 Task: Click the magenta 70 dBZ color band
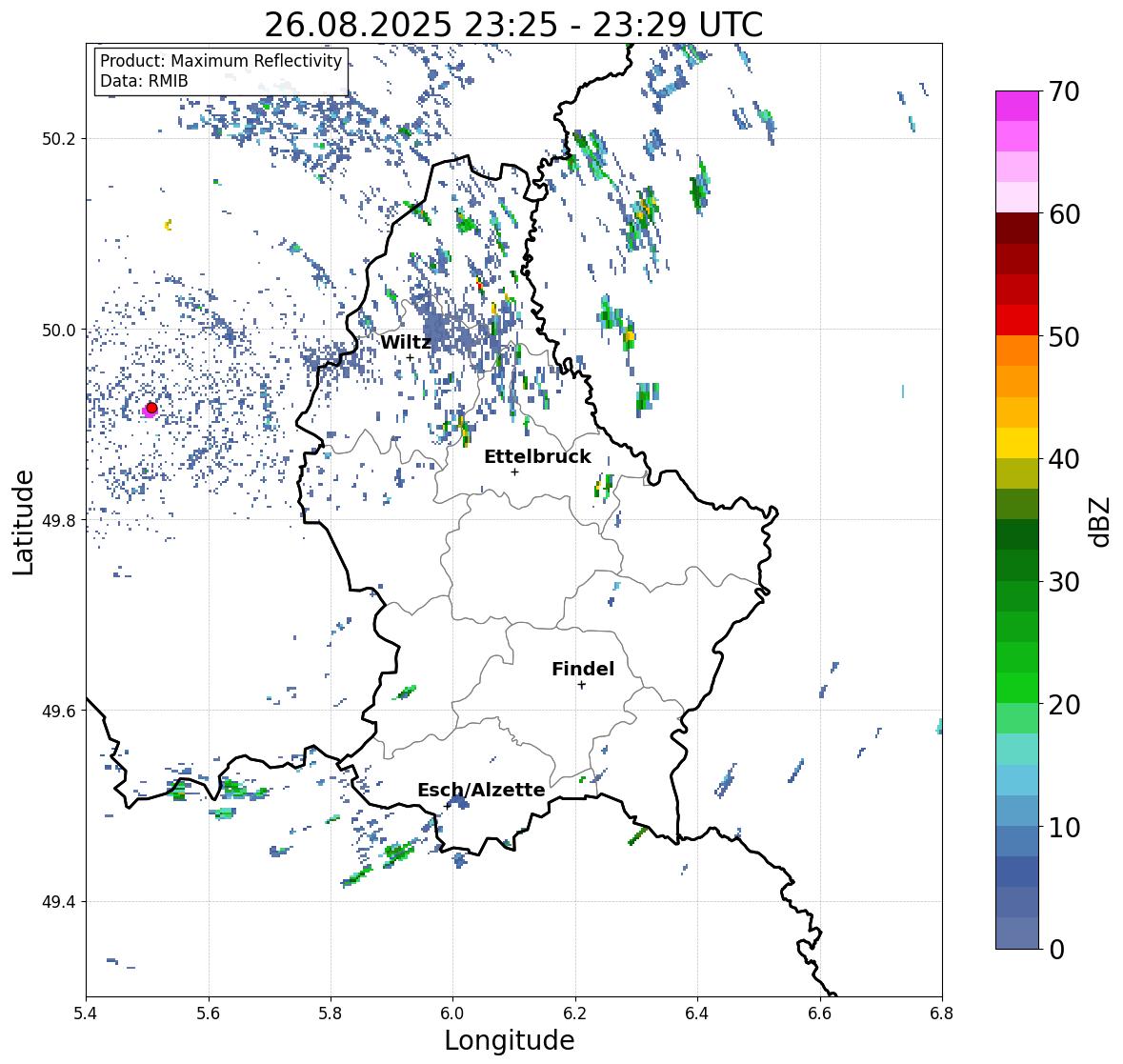(x=1017, y=106)
